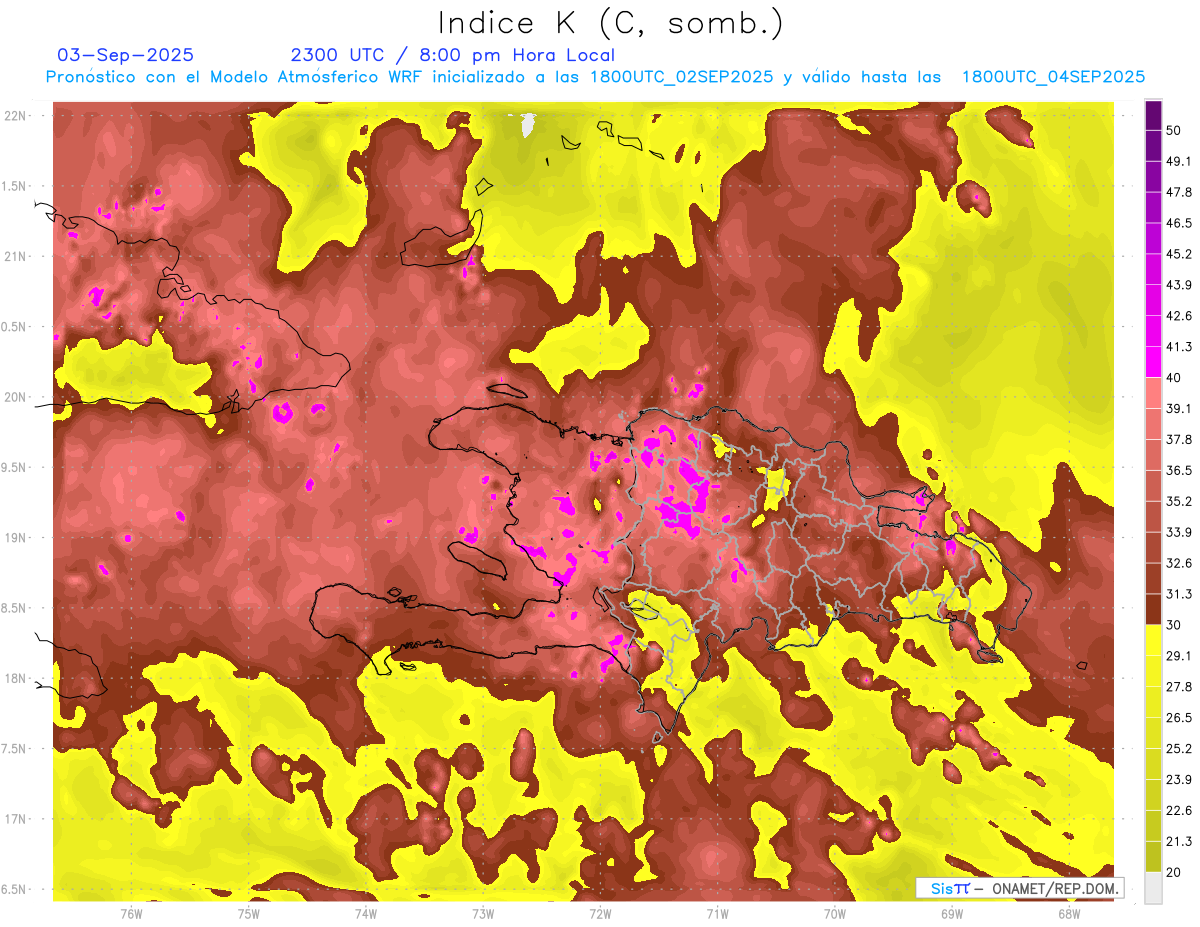Screen dimensions: 1200x927
Task: Click the latitude label "18N"
Action: (x=16, y=678)
